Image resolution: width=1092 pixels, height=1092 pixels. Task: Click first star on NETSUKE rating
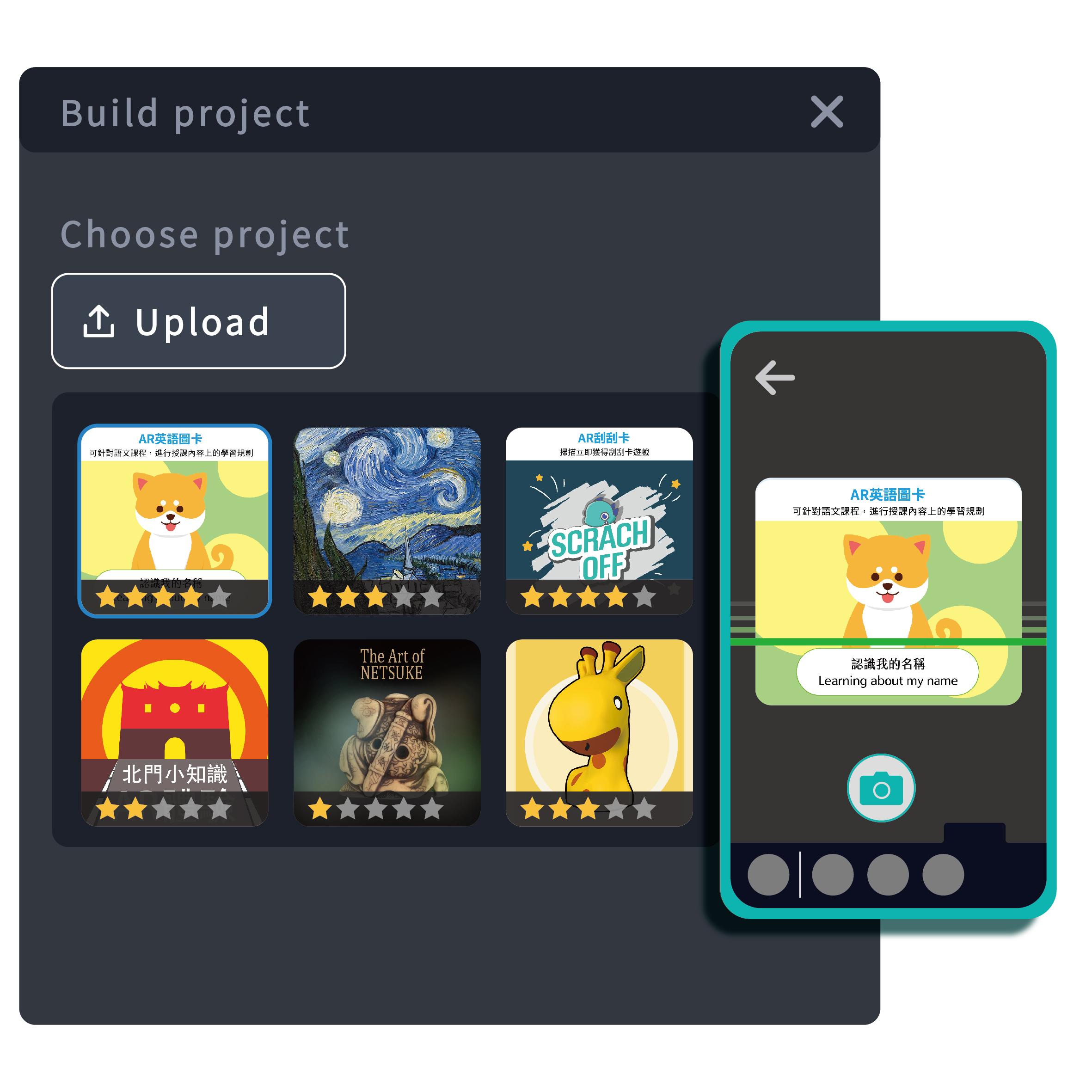click(x=320, y=808)
